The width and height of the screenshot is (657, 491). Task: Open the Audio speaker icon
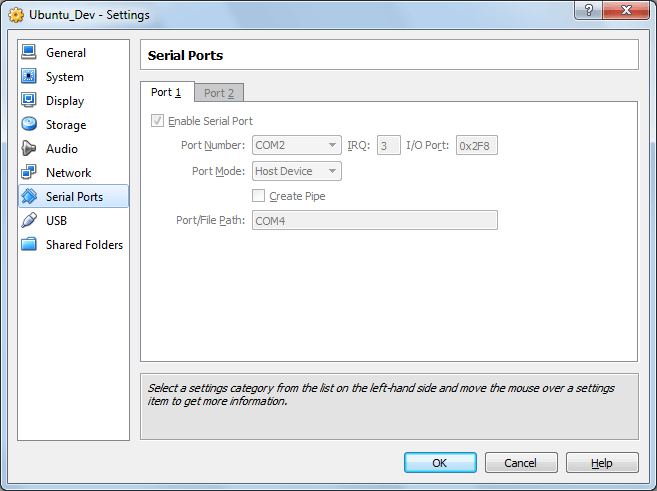pos(29,149)
